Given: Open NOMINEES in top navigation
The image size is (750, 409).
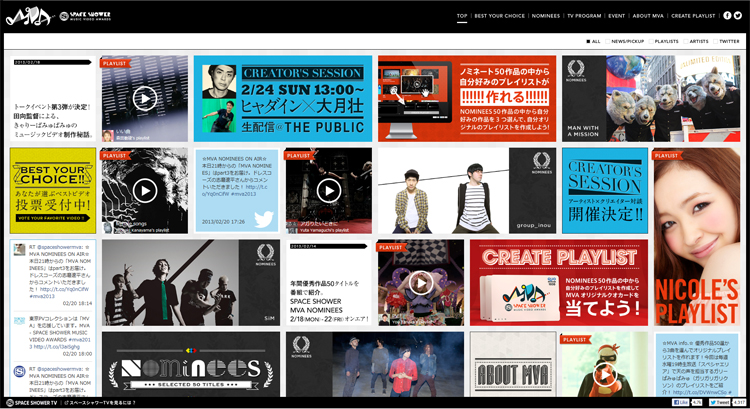Looking at the screenshot, I should 546,16.
